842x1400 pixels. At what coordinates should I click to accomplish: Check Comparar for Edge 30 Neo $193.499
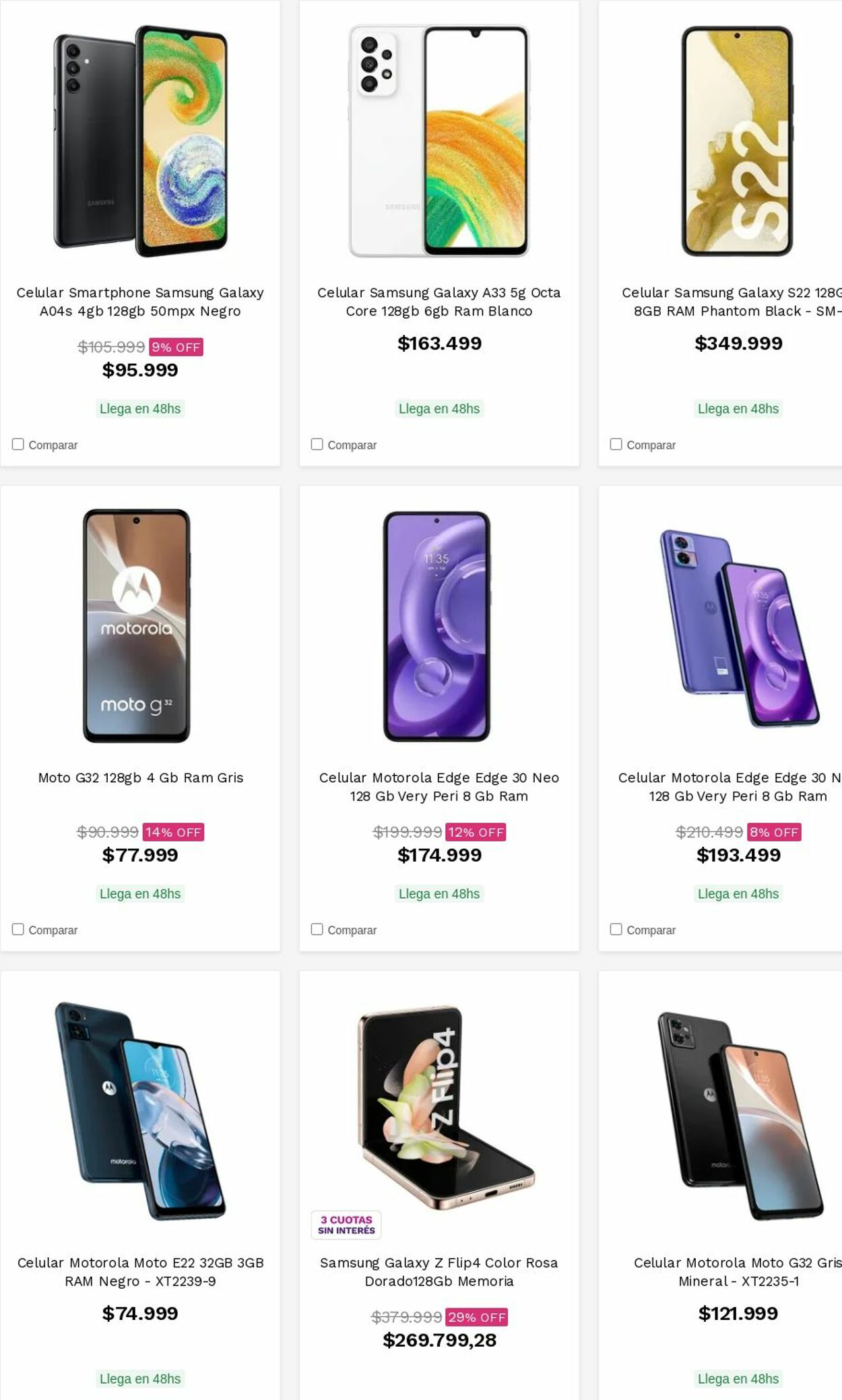616,929
